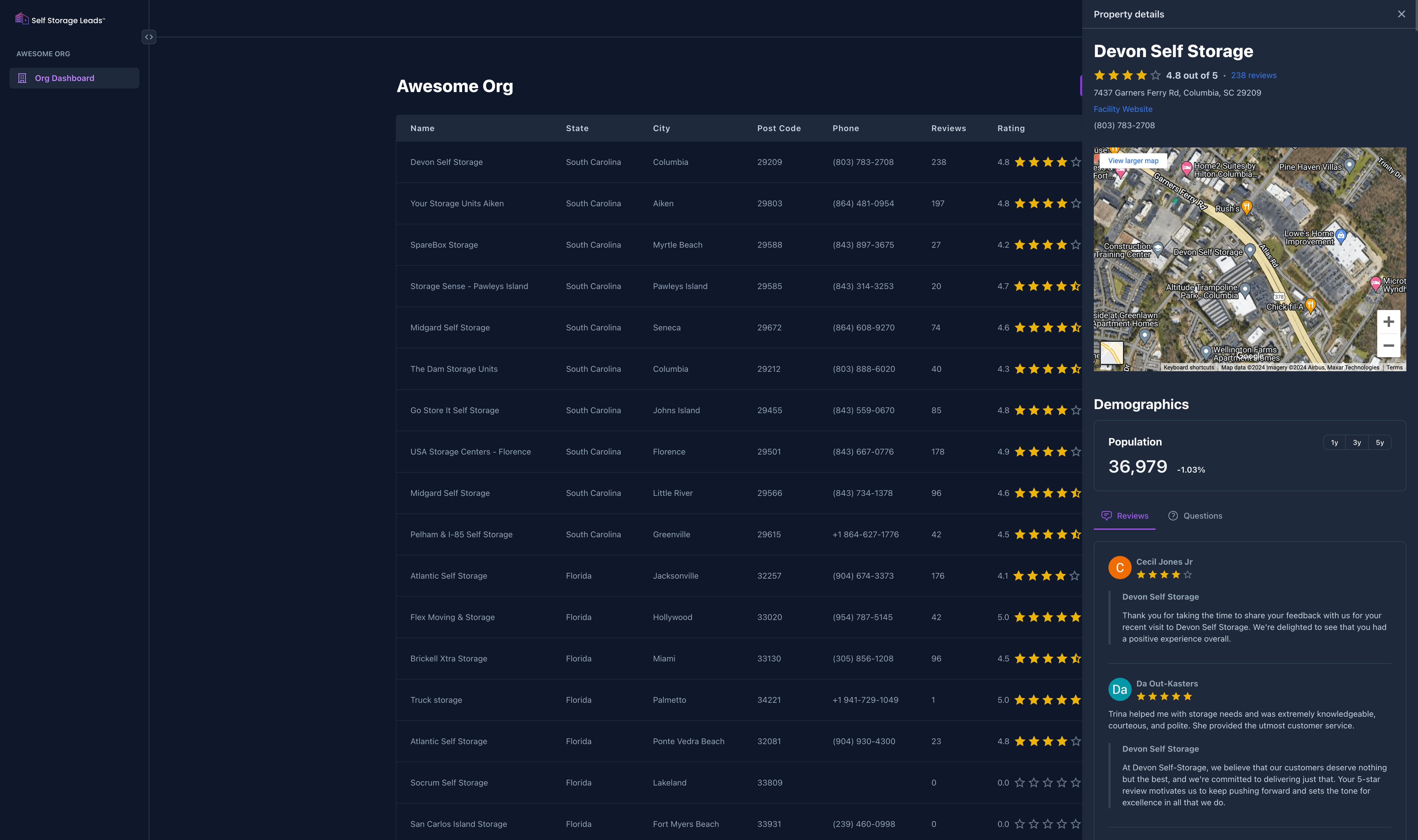Viewport: 1418px width, 840px height.
Task: Select the Brickell Xtra Storage row
Action: [739, 658]
